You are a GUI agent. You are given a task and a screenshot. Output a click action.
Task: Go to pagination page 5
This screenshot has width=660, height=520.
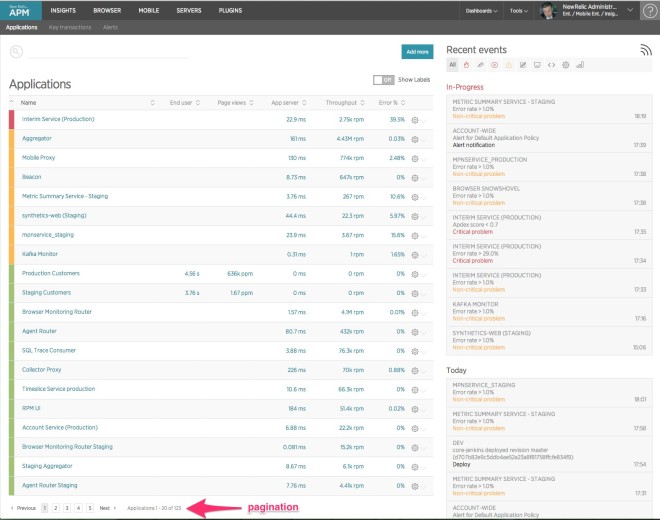pos(90,508)
